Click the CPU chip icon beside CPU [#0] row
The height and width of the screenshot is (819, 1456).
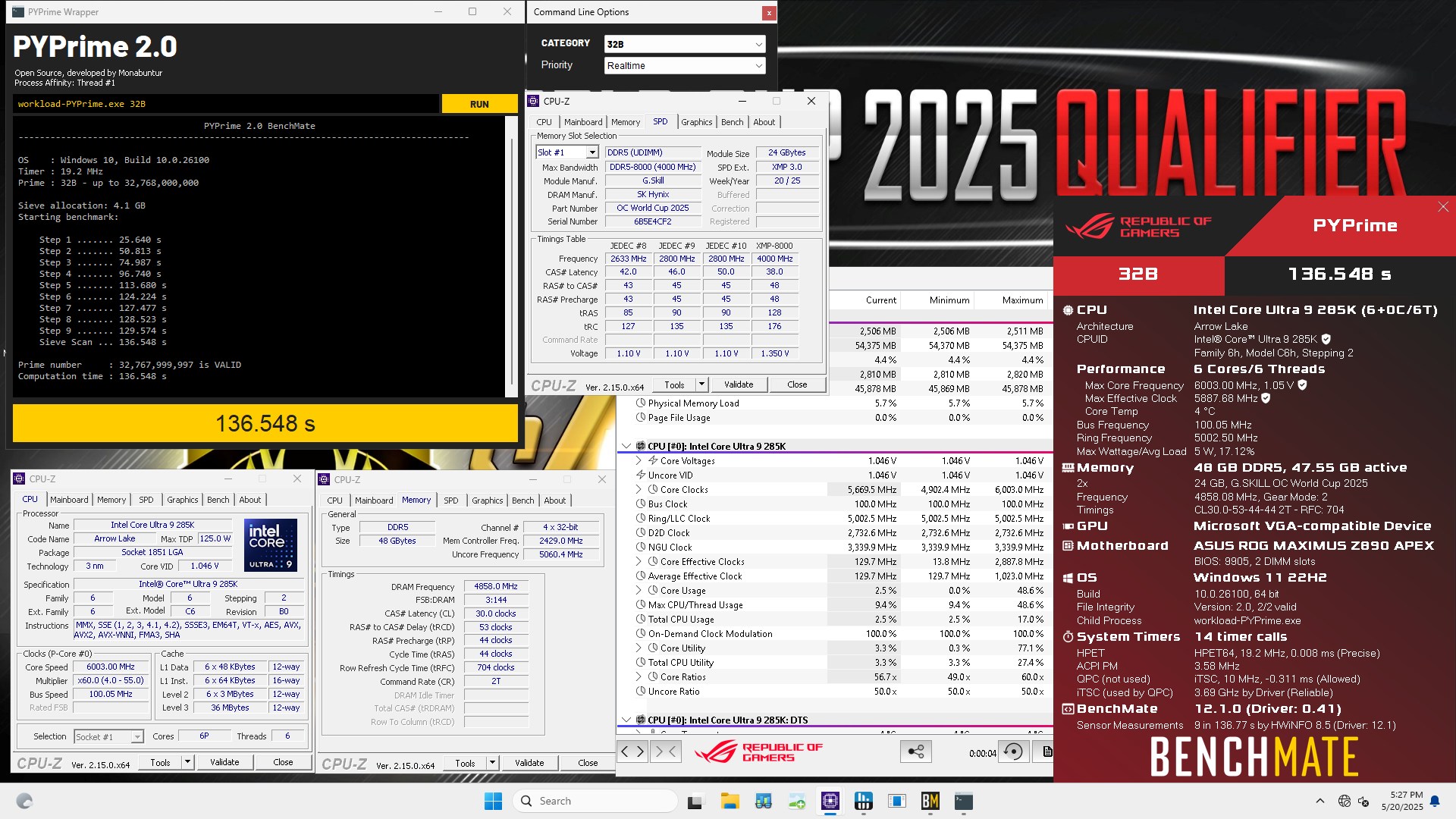click(x=641, y=446)
